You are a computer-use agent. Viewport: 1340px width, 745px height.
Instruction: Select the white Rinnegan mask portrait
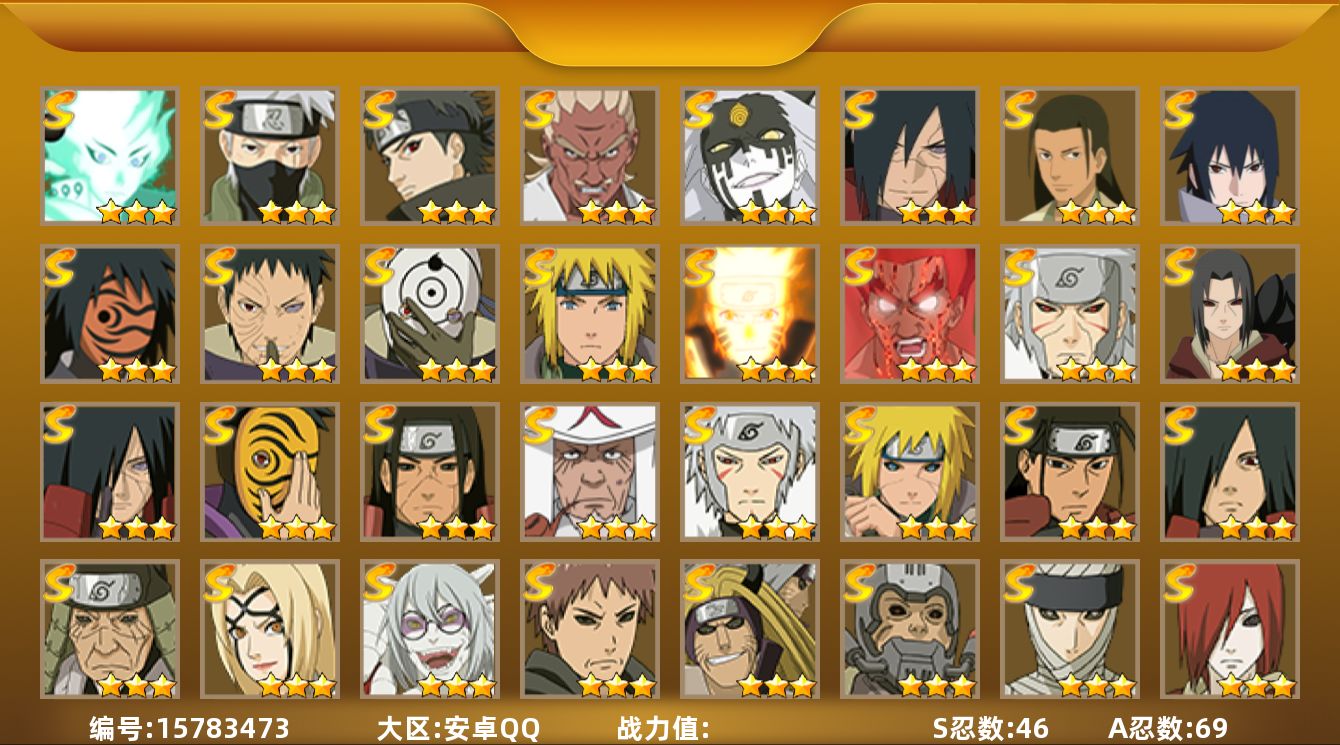click(429, 313)
